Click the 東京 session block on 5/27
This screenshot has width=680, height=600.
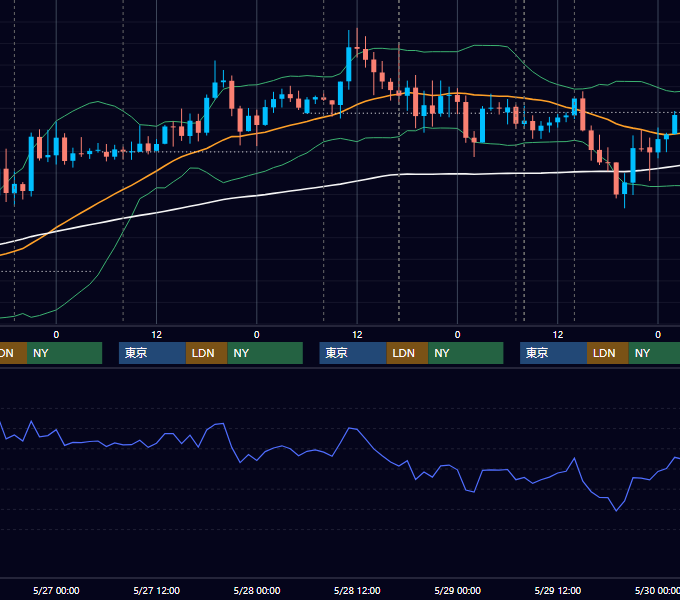tap(152, 353)
